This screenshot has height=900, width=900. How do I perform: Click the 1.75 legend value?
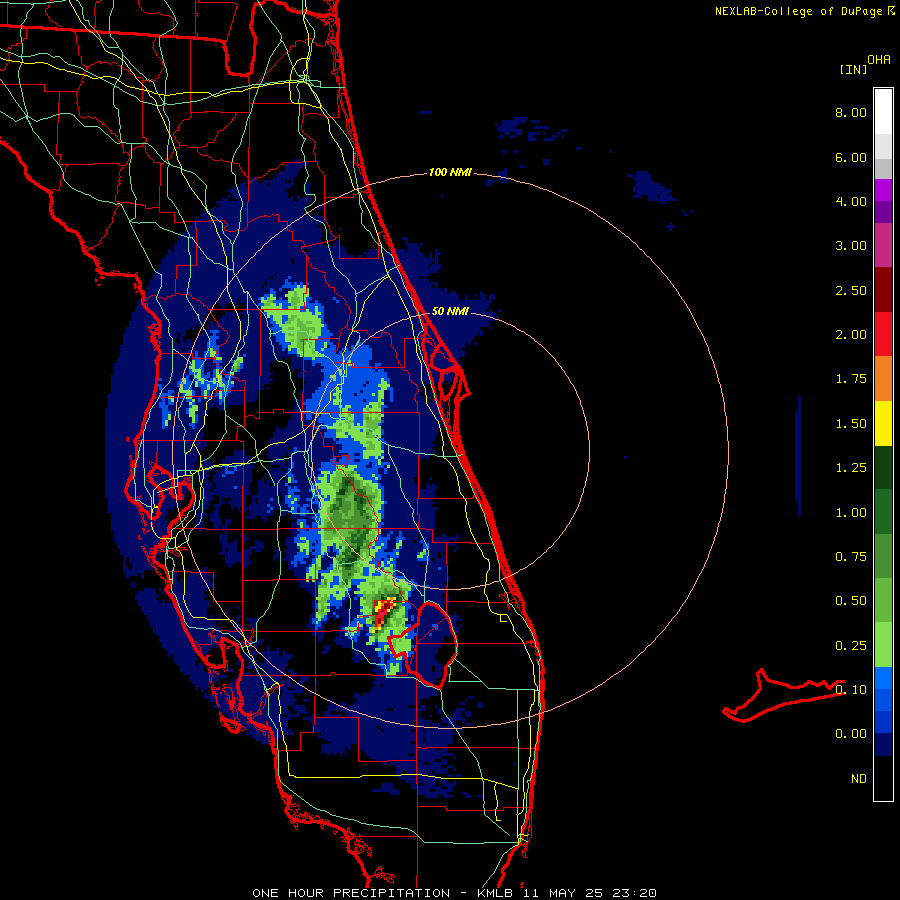pyautogui.click(x=851, y=379)
